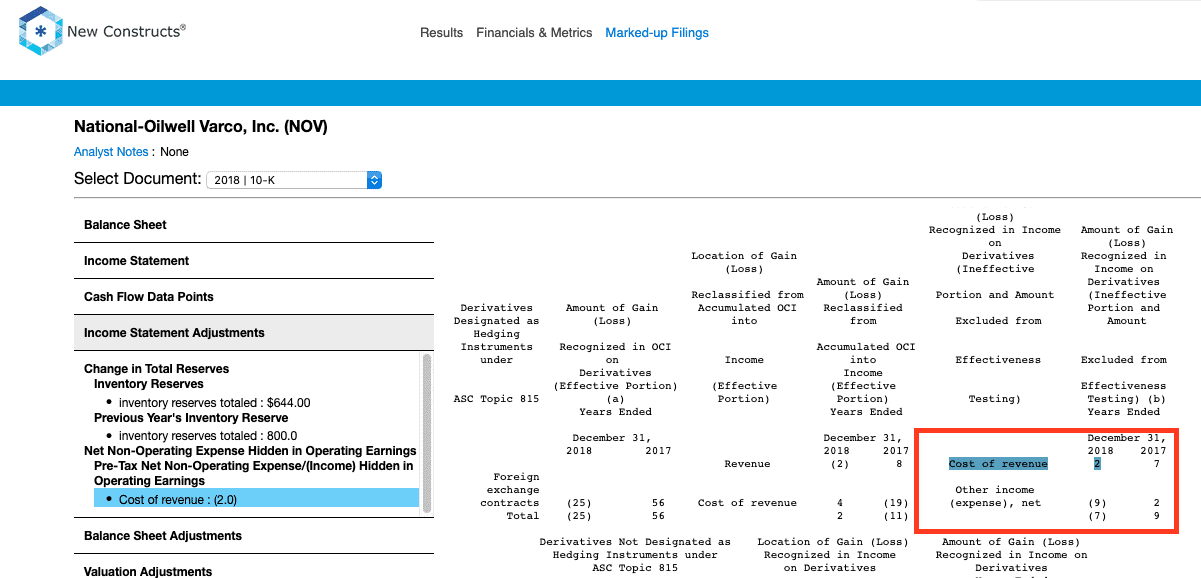Image resolution: width=1201 pixels, height=578 pixels.
Task: Expand the Cash Flow Data Points section
Action: pos(254,297)
